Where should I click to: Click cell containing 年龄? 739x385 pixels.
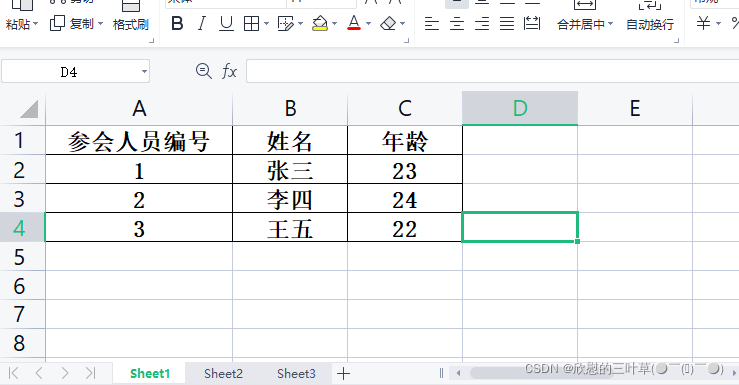[405, 140]
